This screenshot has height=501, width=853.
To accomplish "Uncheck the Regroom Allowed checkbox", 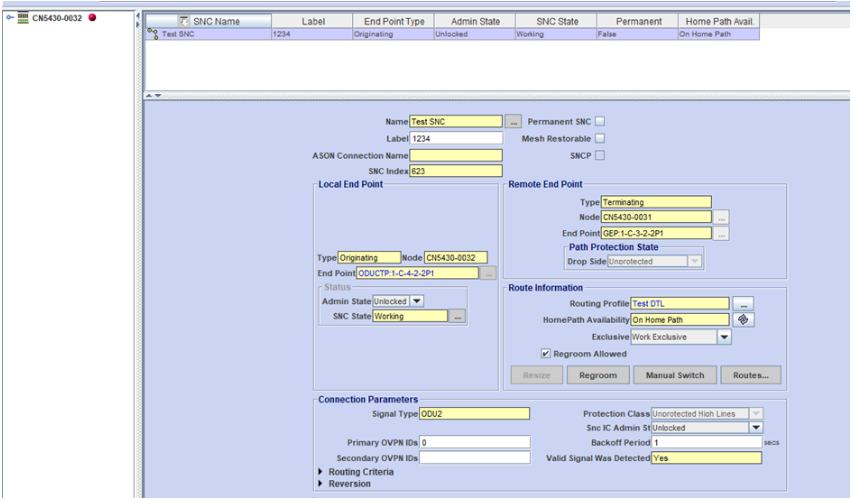I will 546,354.
